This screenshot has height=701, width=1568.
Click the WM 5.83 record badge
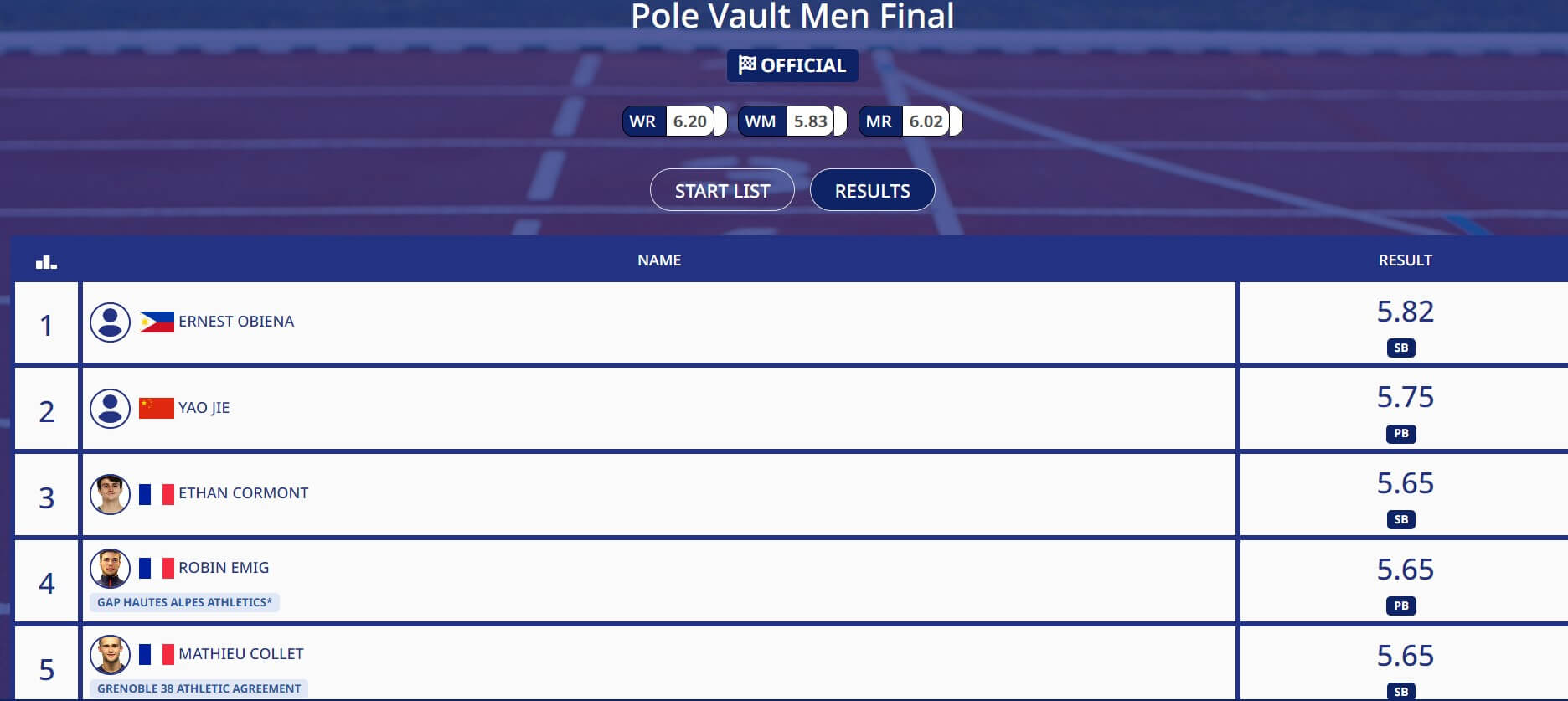792,121
